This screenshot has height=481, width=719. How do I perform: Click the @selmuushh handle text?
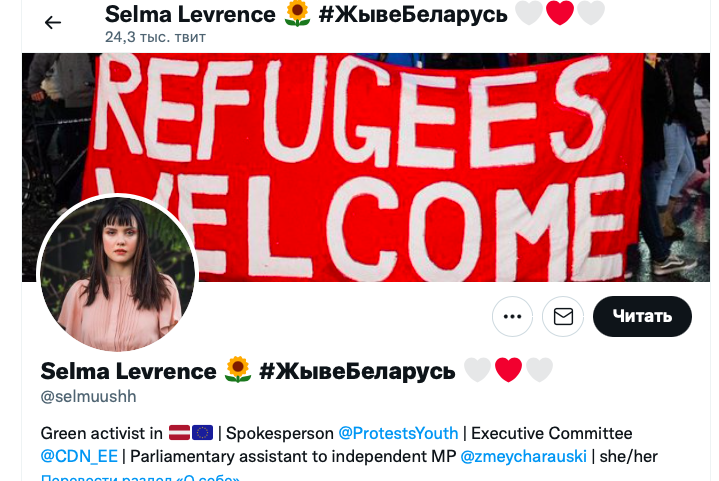[88, 396]
